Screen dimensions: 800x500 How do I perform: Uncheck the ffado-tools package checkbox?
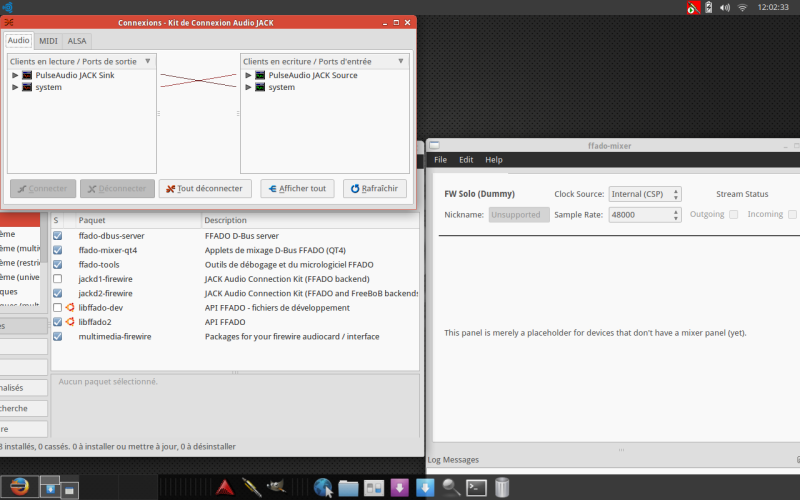(x=58, y=264)
